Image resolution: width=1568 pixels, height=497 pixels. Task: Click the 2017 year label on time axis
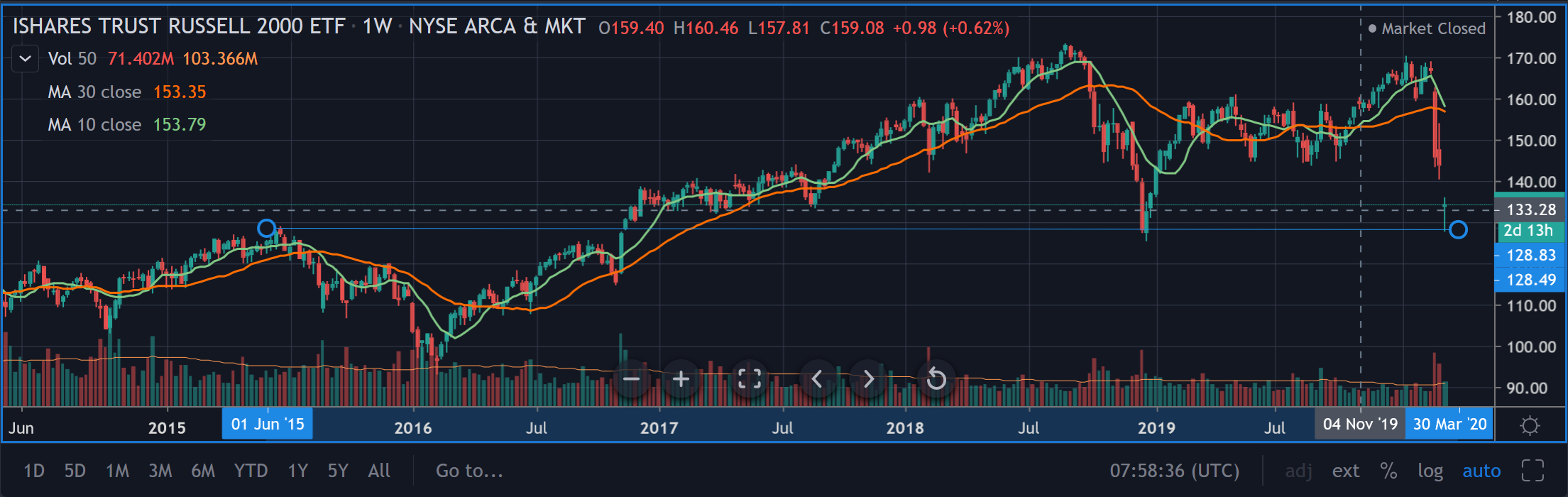pos(659,427)
